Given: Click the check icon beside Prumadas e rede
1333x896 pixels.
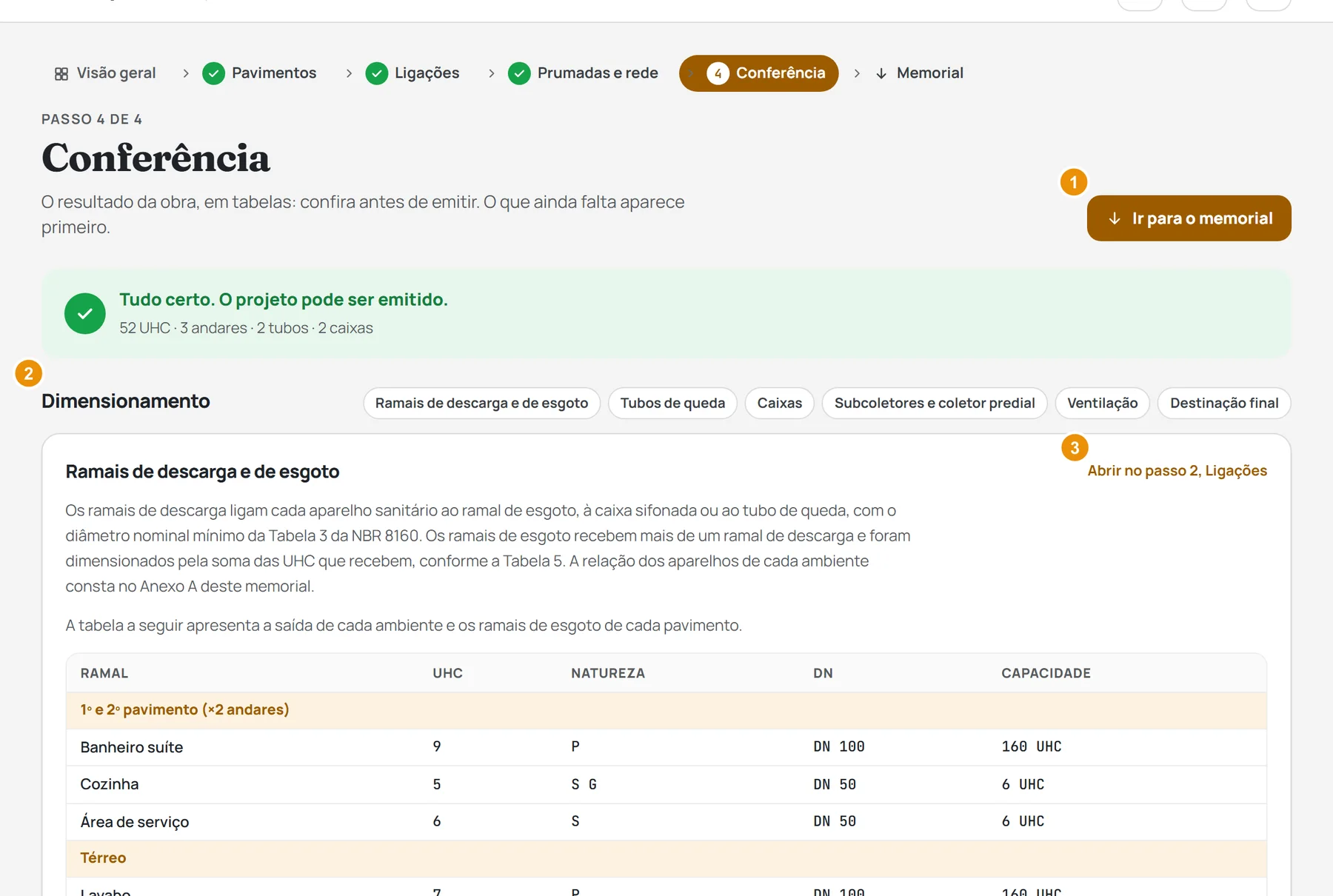Looking at the screenshot, I should pyautogui.click(x=519, y=73).
